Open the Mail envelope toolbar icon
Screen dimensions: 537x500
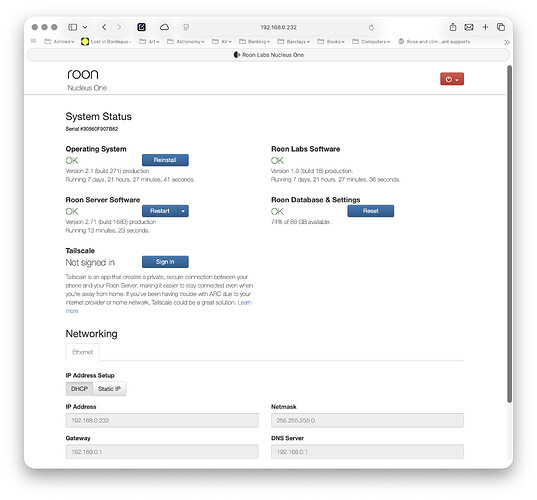coord(469,27)
